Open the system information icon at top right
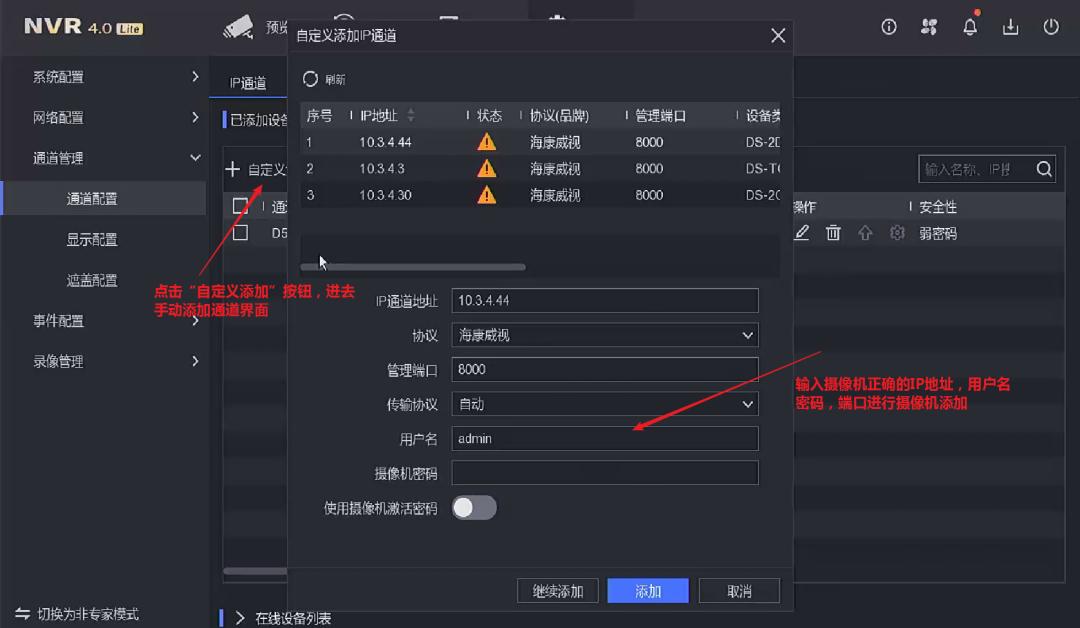This screenshot has width=1080, height=628. pyautogui.click(x=888, y=27)
